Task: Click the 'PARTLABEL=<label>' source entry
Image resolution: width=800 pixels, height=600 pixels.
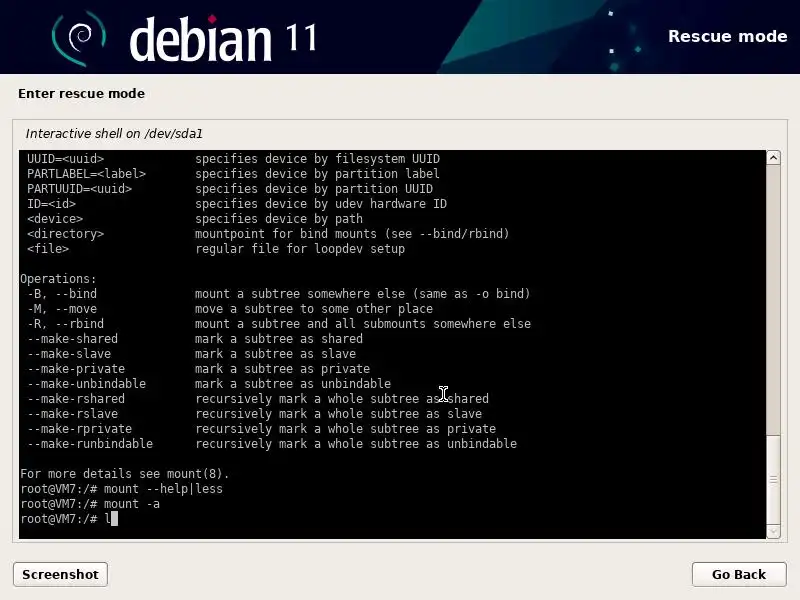Action: point(86,174)
